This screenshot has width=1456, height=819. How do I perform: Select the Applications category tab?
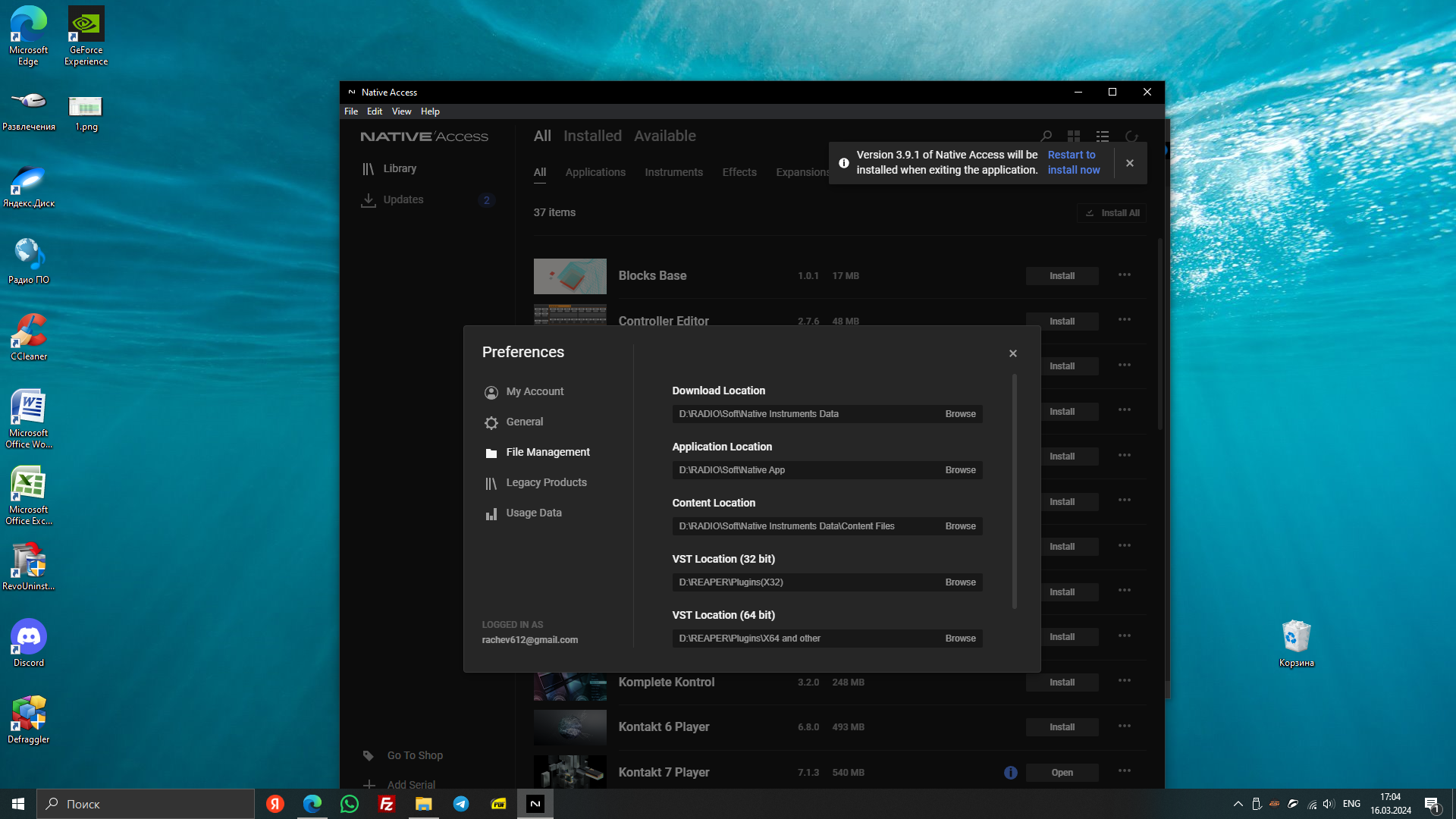tap(595, 173)
